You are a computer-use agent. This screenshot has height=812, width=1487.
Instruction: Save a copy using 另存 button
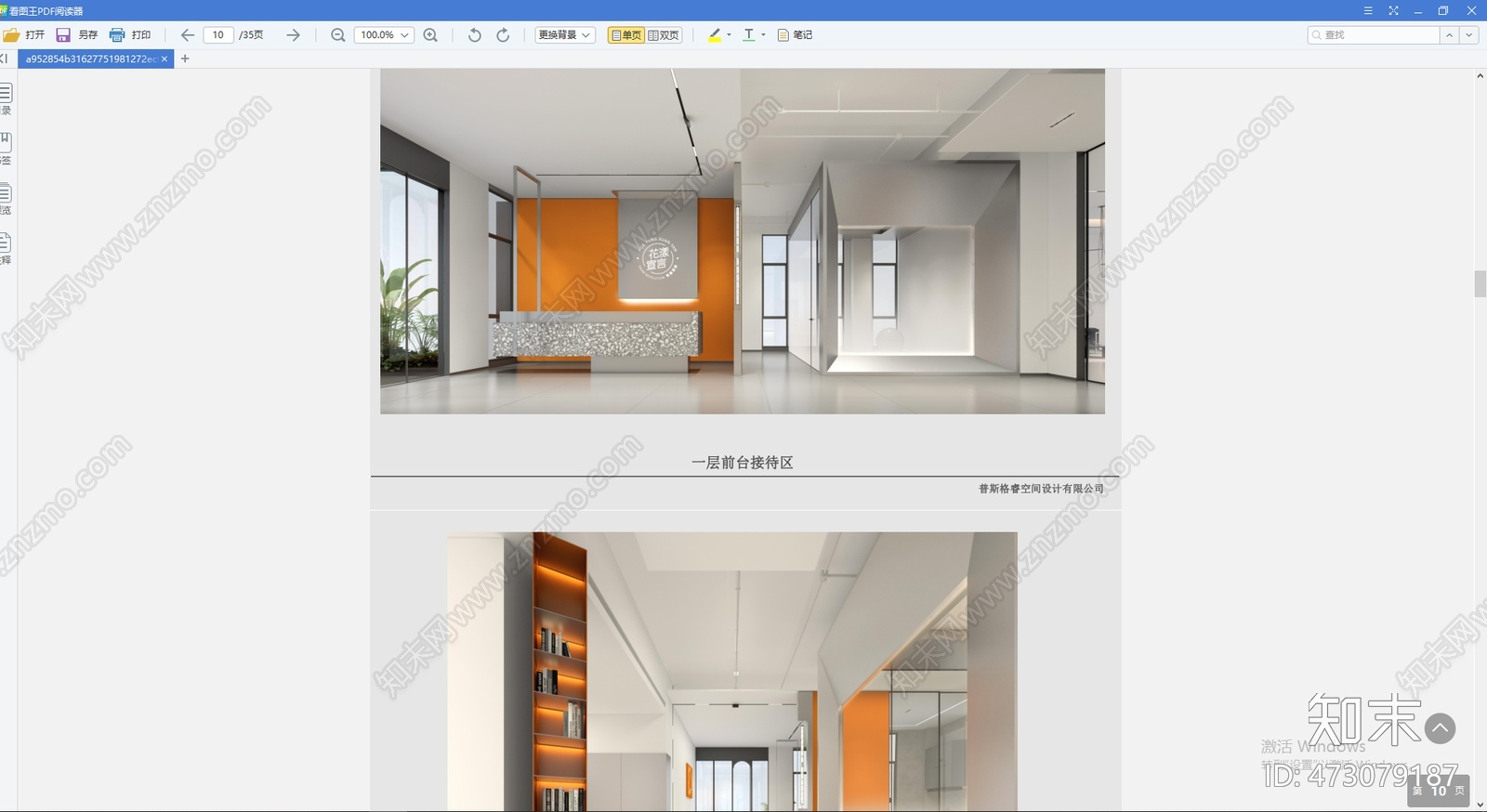click(76, 34)
